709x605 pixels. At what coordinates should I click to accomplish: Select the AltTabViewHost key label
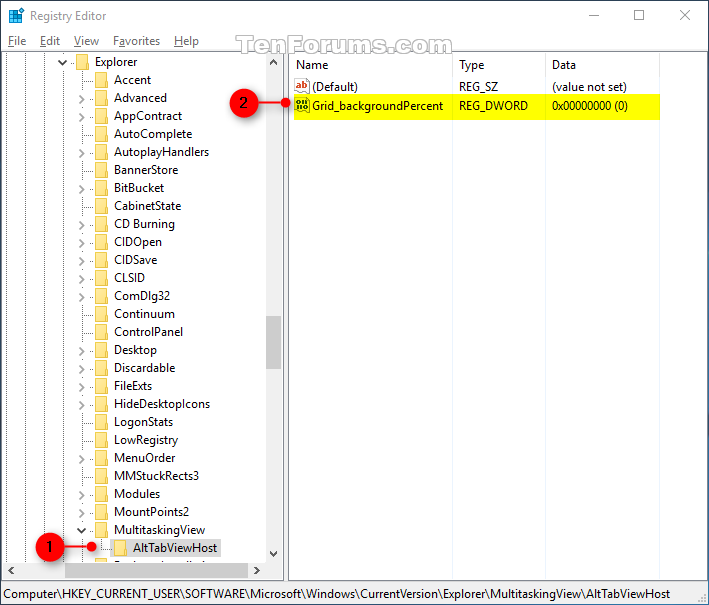tap(175, 548)
